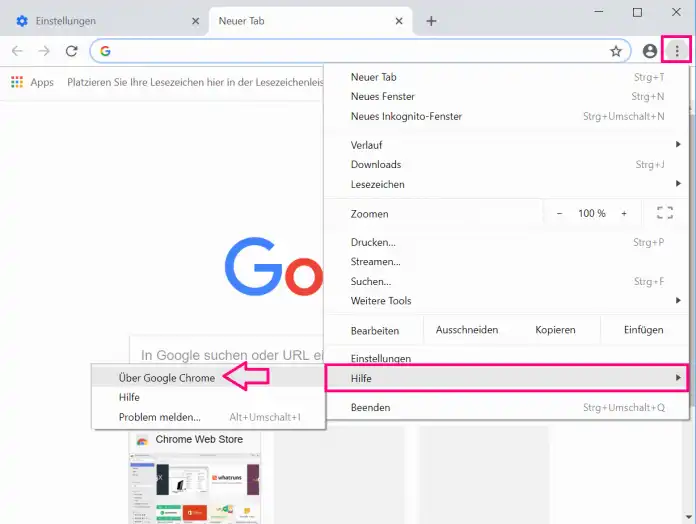
Task: Select Beenden to quit Chrome
Action: click(x=507, y=407)
